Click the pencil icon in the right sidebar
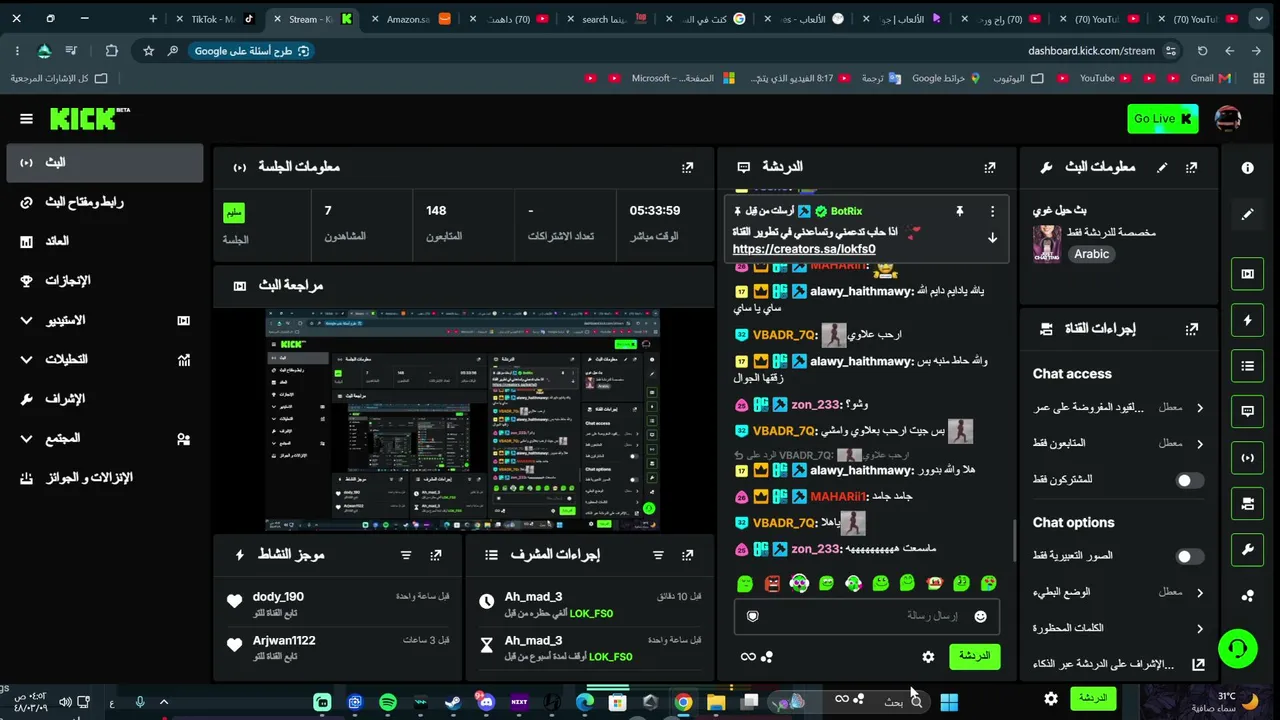Image resolution: width=1280 pixels, height=720 pixels. pyautogui.click(x=1247, y=214)
